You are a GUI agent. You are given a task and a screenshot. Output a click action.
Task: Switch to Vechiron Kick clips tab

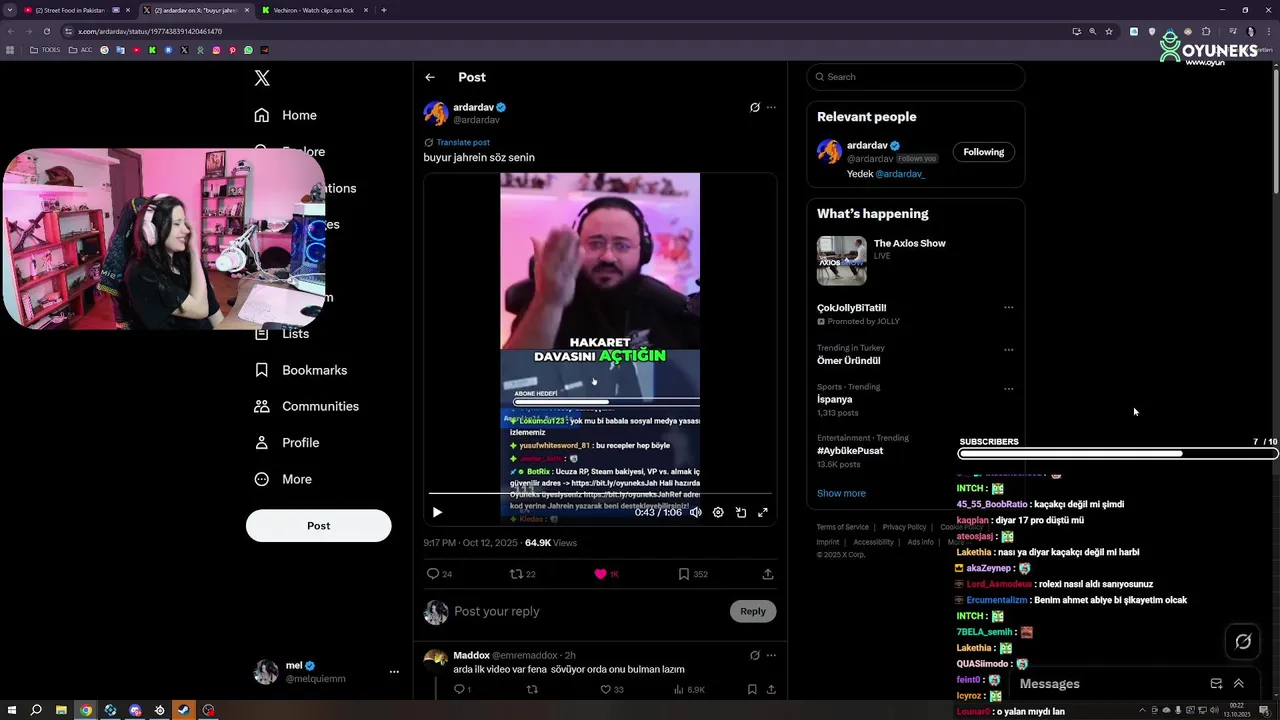315,10
